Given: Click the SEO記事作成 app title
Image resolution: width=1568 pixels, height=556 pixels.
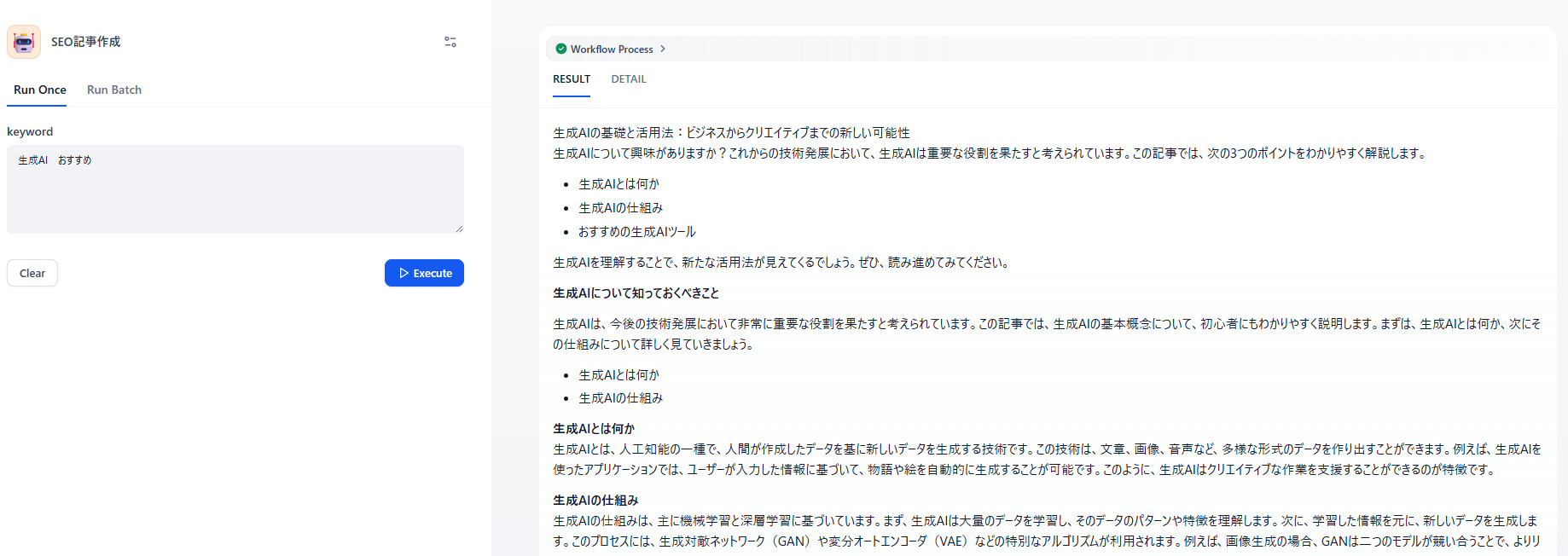Looking at the screenshot, I should tap(85, 42).
